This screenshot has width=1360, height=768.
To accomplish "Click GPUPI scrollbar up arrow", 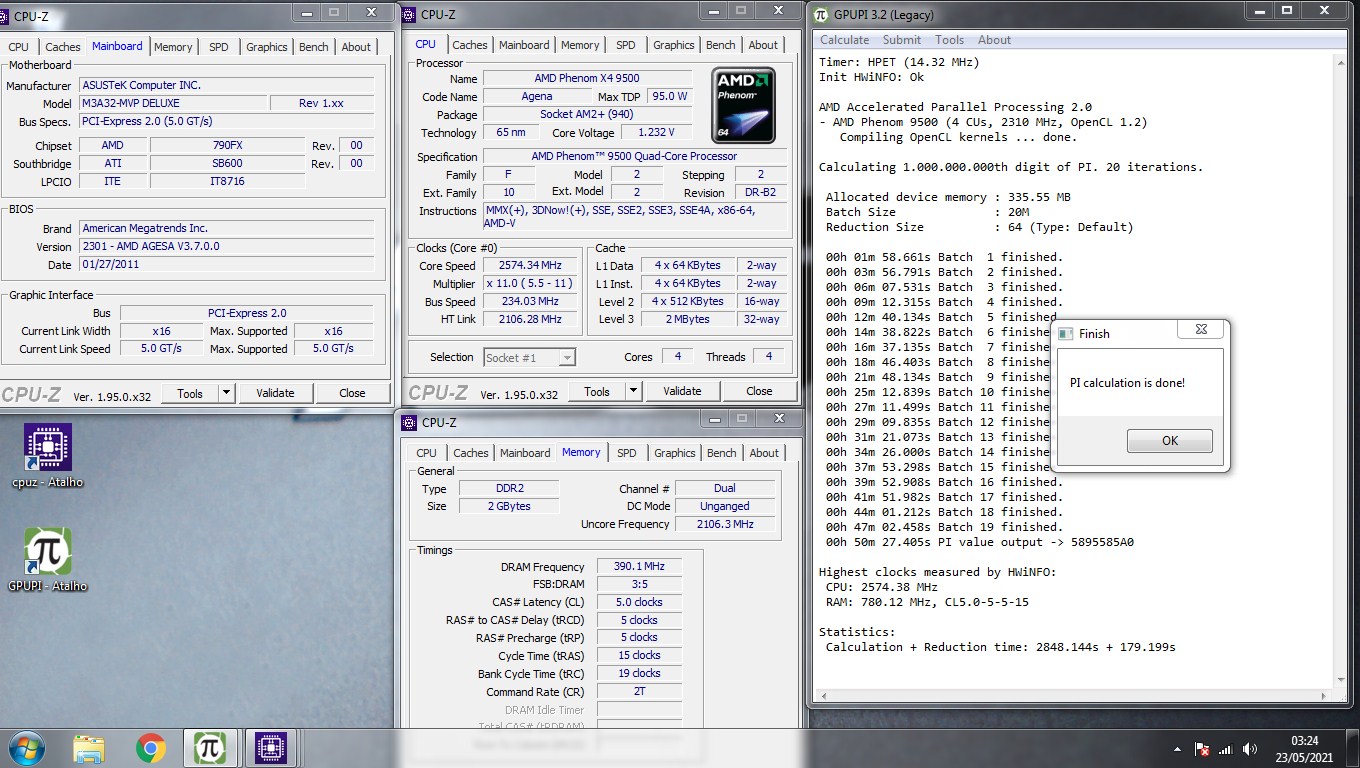I will pos(1343,61).
